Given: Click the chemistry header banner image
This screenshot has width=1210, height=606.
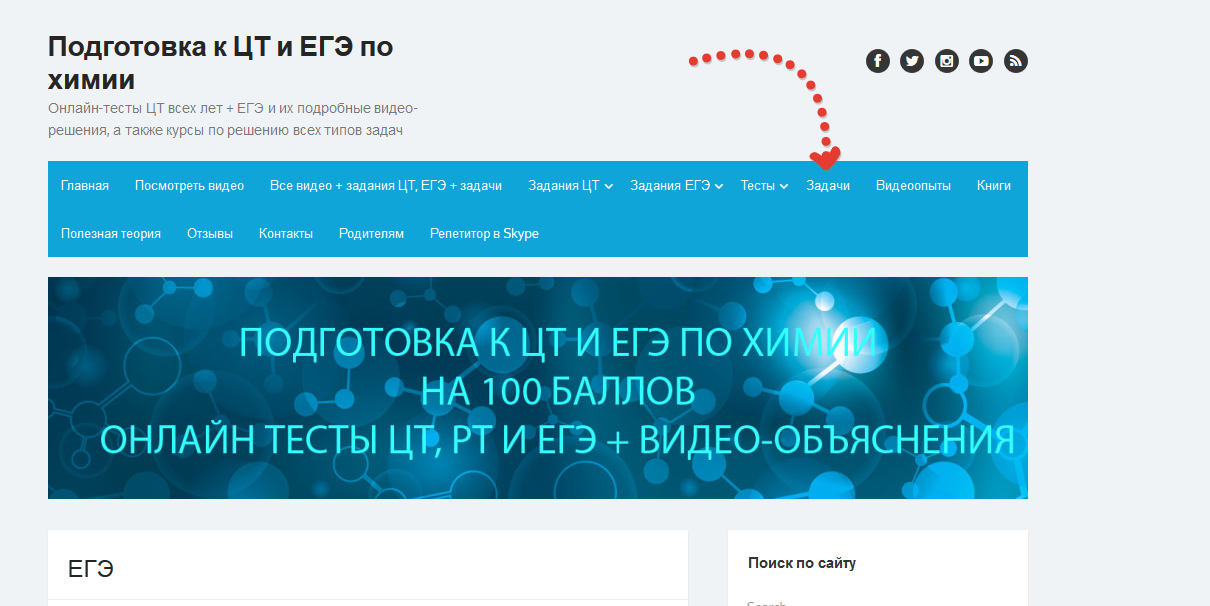Looking at the screenshot, I should (x=538, y=388).
